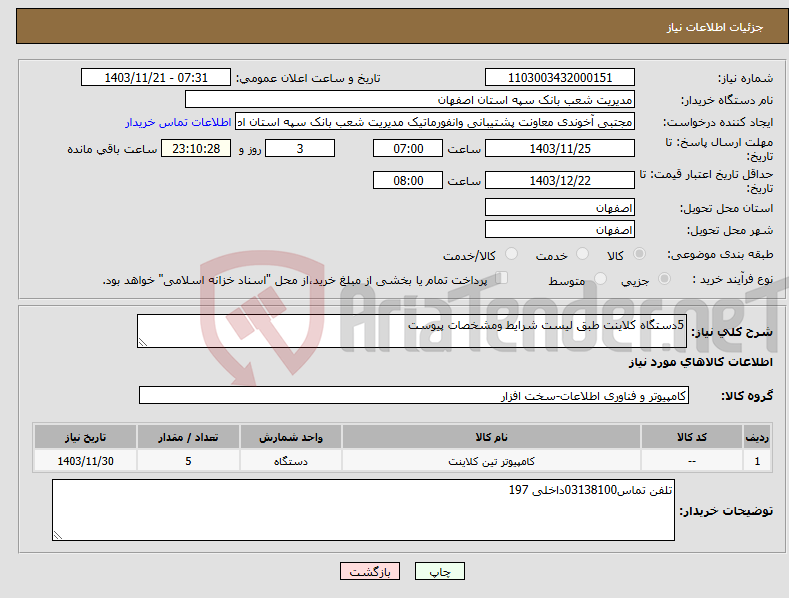Image resolution: width=789 pixels, height=598 pixels.
Task: Click the price validity date 1403/12/22
Action: point(560,180)
